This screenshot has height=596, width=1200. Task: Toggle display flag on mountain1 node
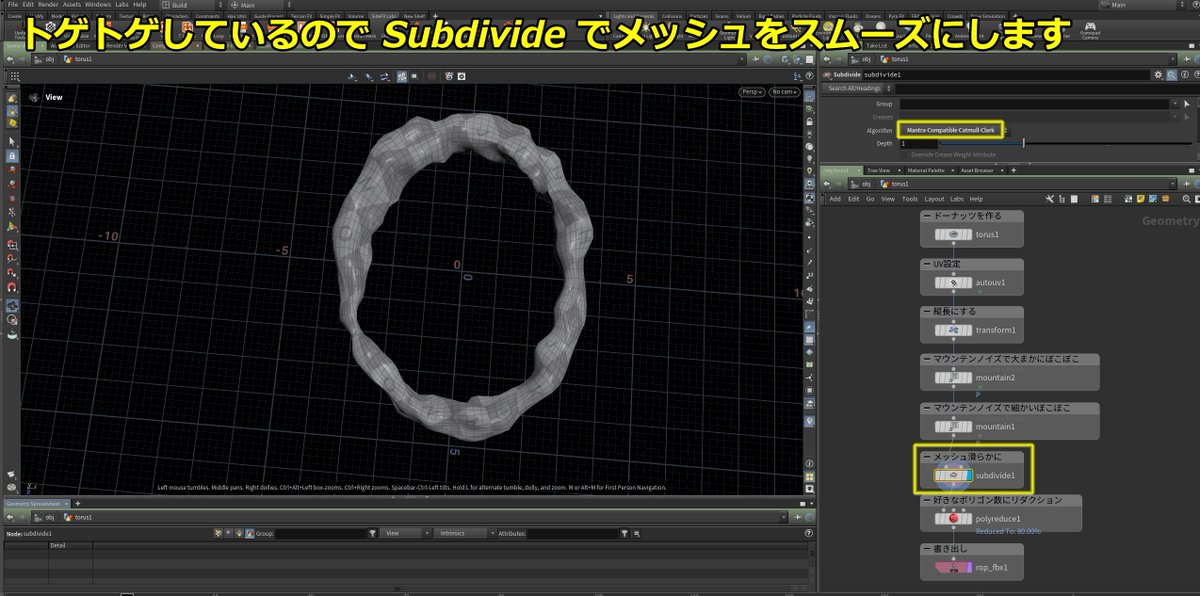point(971,426)
